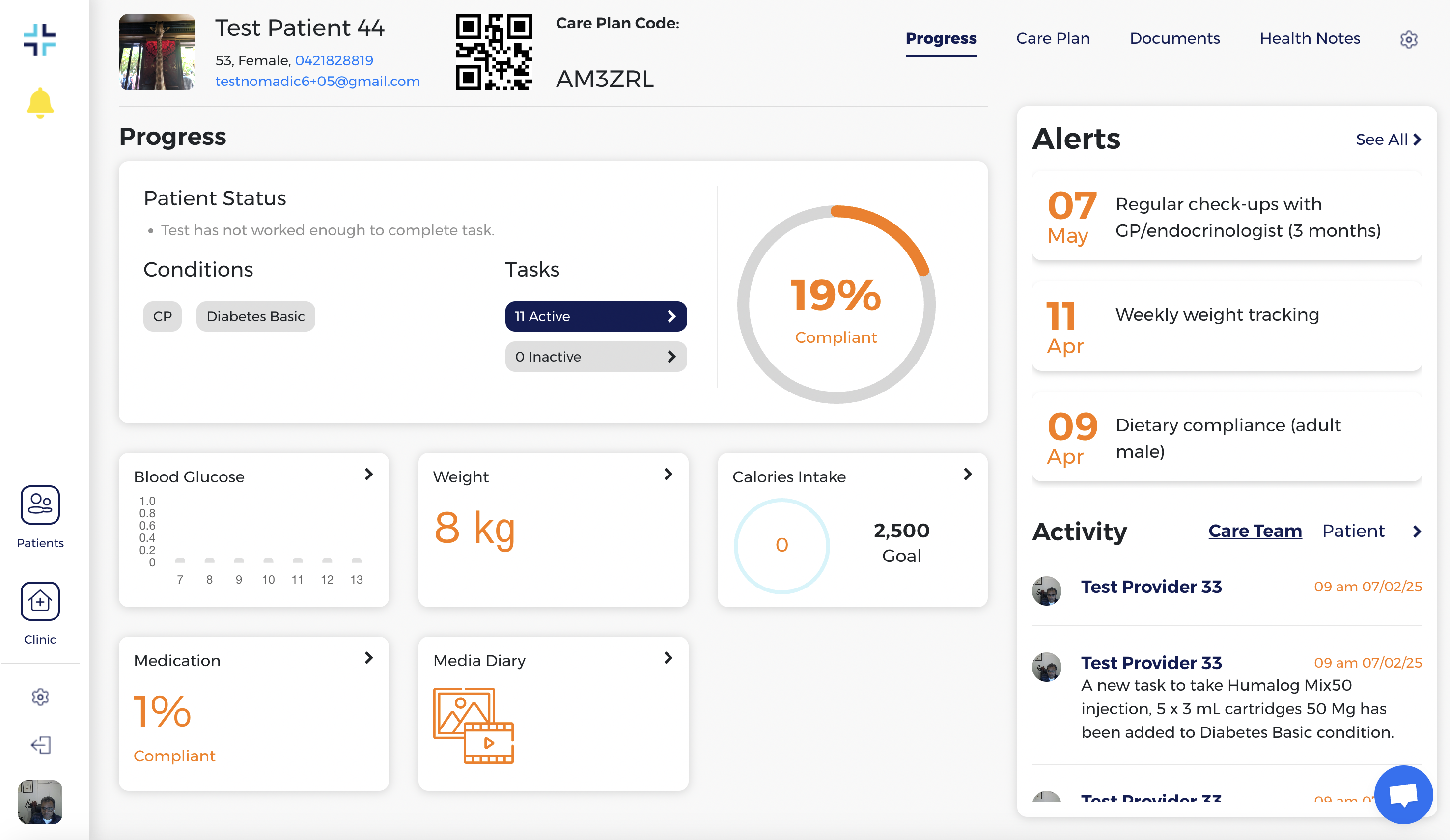Click the QR code image
1450x840 pixels.
click(494, 52)
